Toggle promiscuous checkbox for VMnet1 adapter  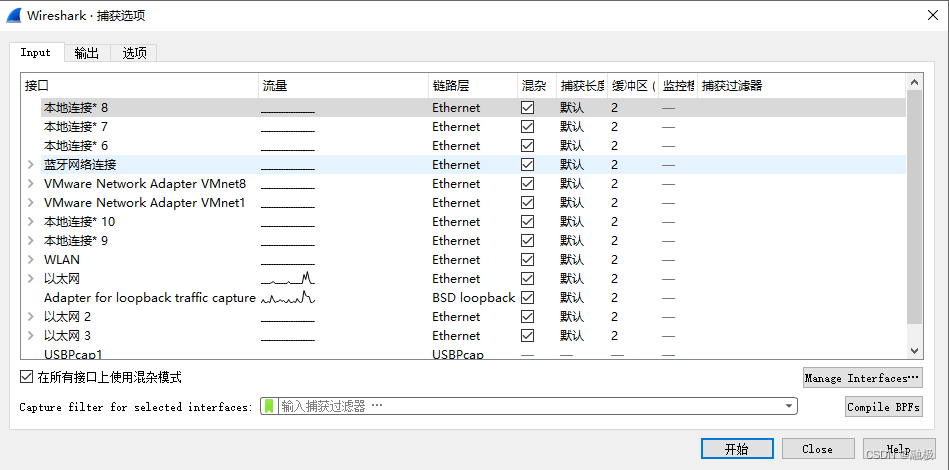[x=528, y=203]
